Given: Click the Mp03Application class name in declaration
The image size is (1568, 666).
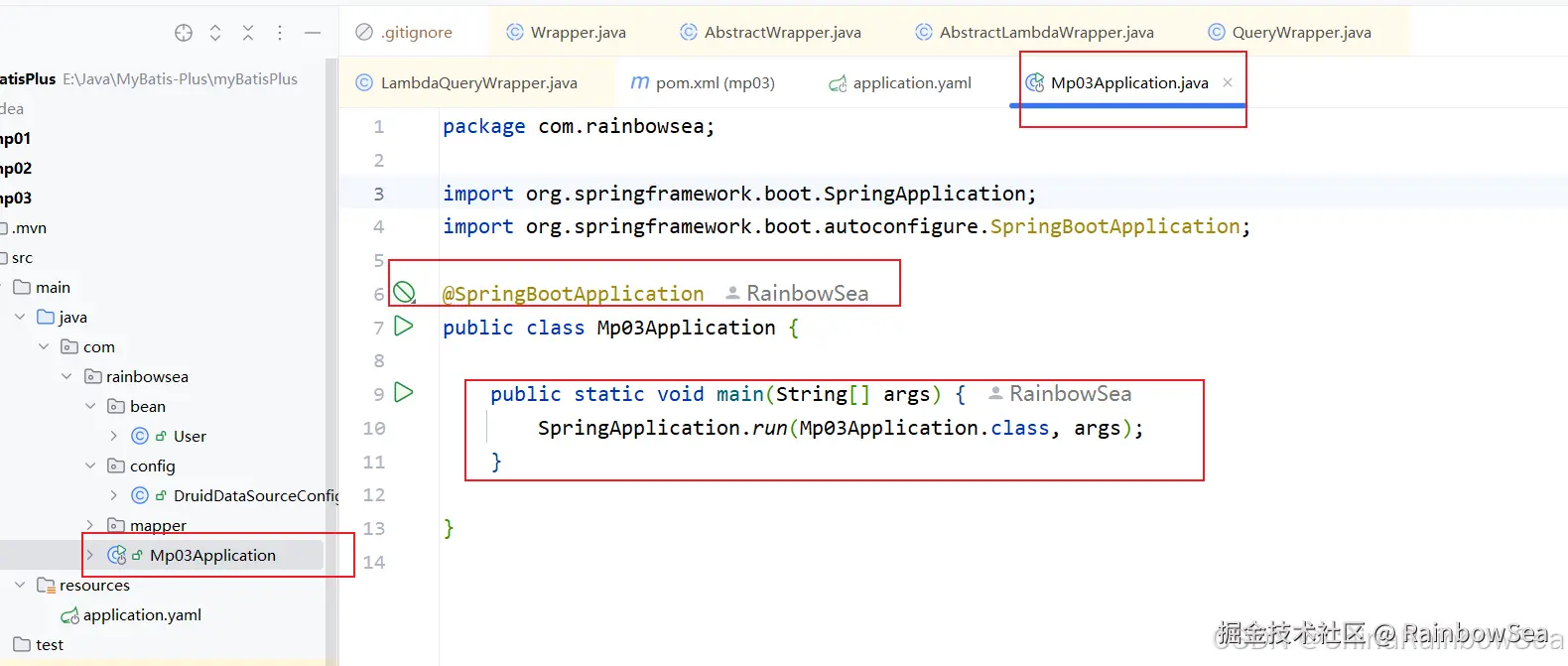Looking at the screenshot, I should click(686, 328).
